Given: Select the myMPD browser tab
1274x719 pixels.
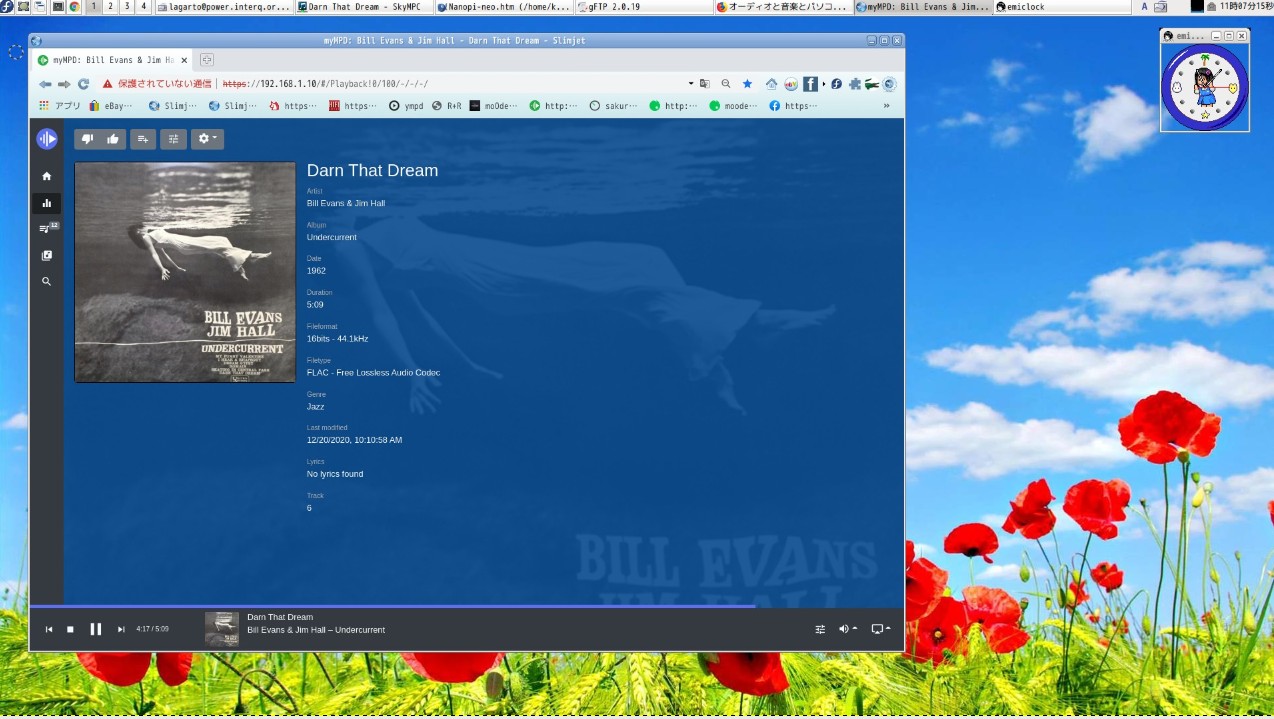Looking at the screenshot, I should (112, 60).
